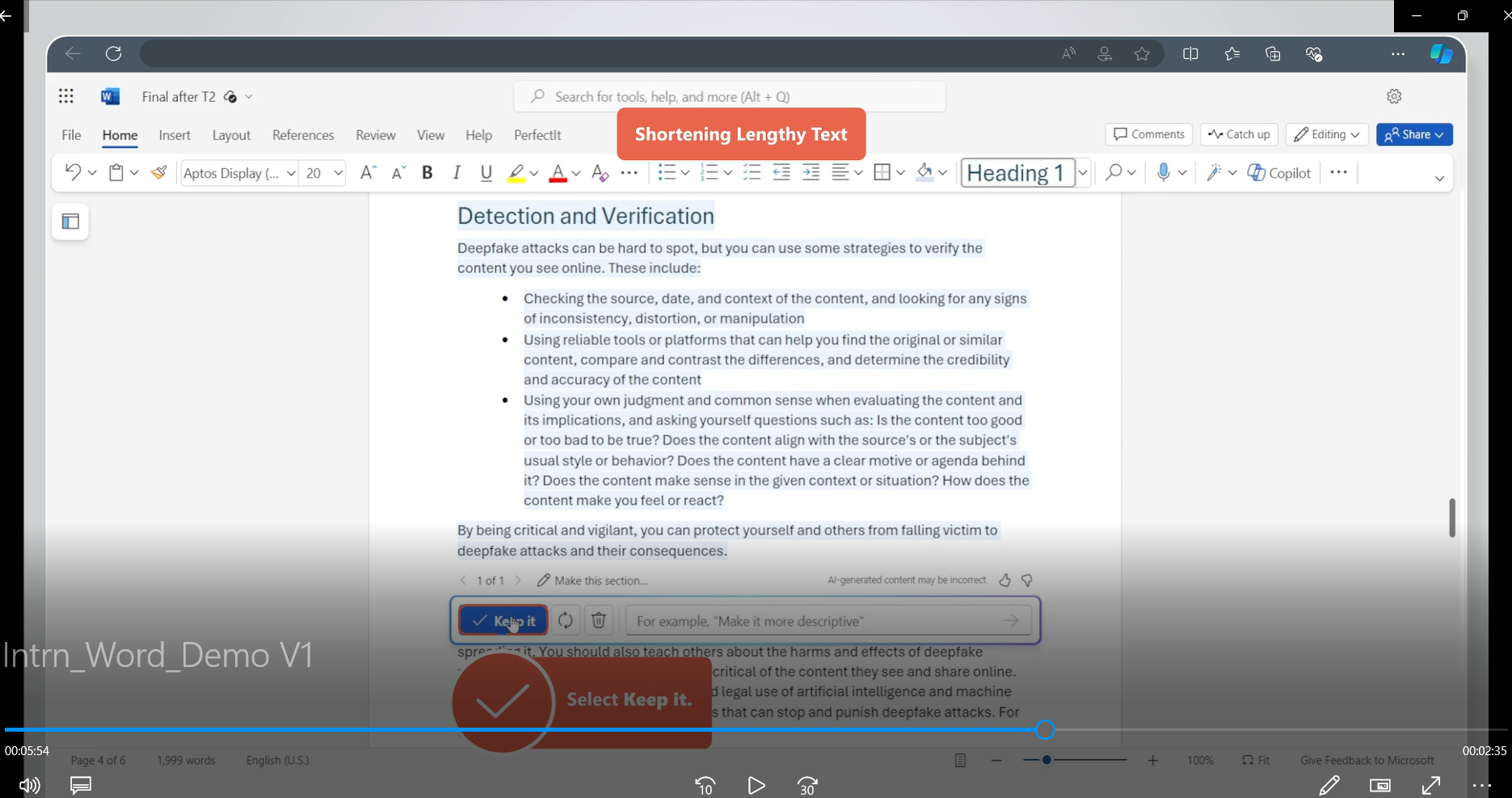Click the Undo icon in ribbon
The height and width of the screenshot is (798, 1512).
[73, 172]
